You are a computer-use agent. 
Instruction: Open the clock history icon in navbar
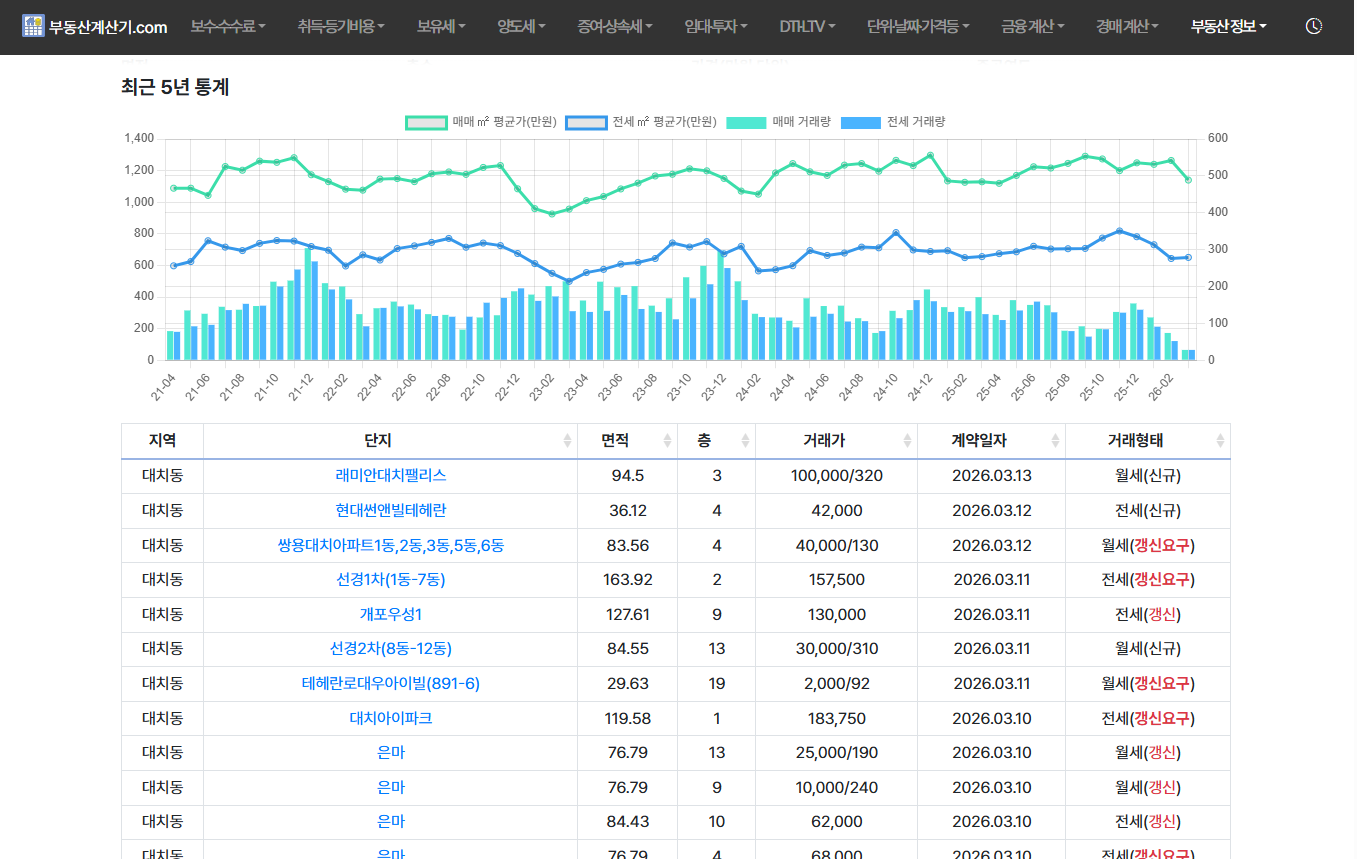[x=1313, y=27]
